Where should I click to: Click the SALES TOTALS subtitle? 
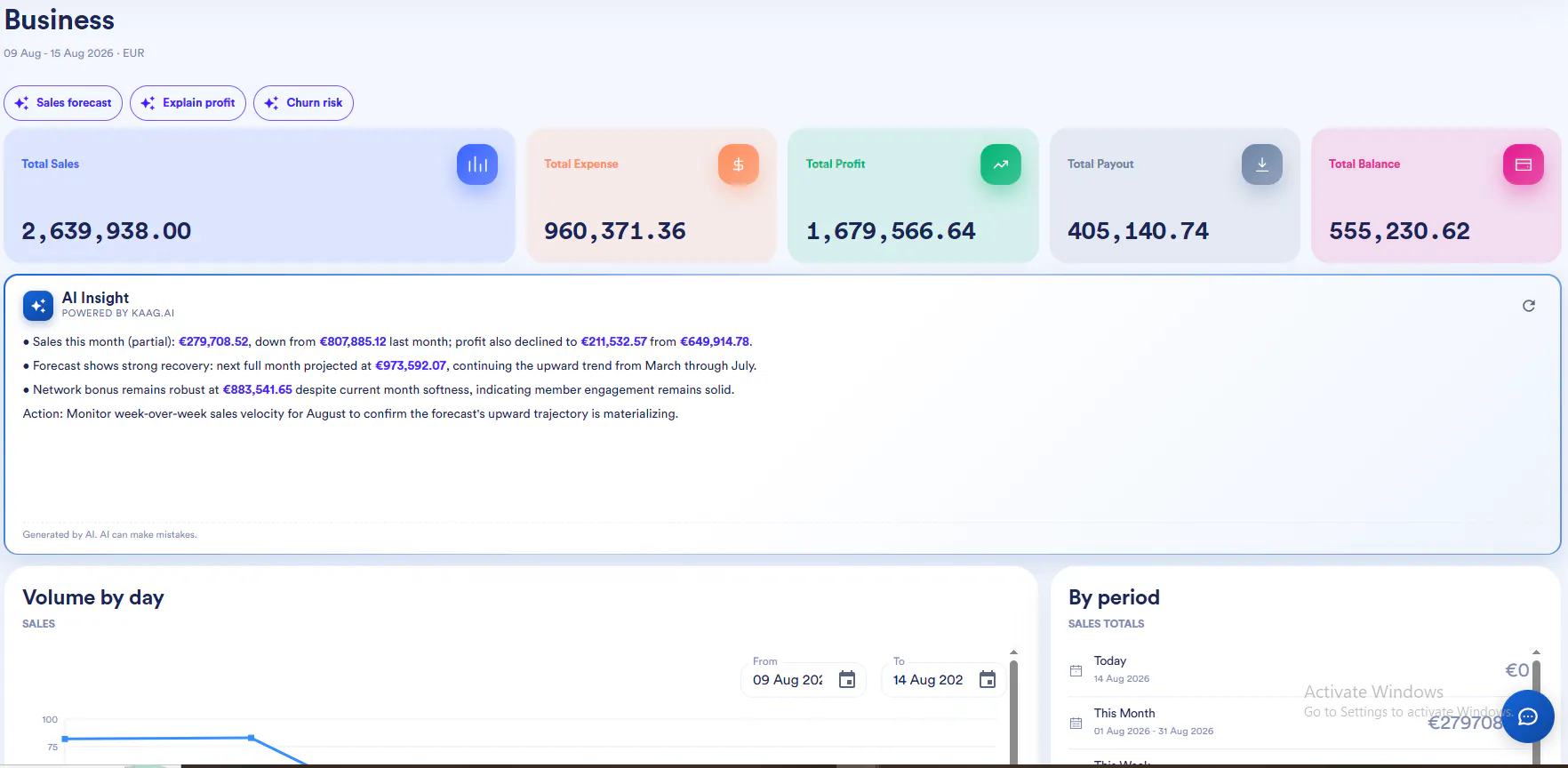click(1107, 624)
